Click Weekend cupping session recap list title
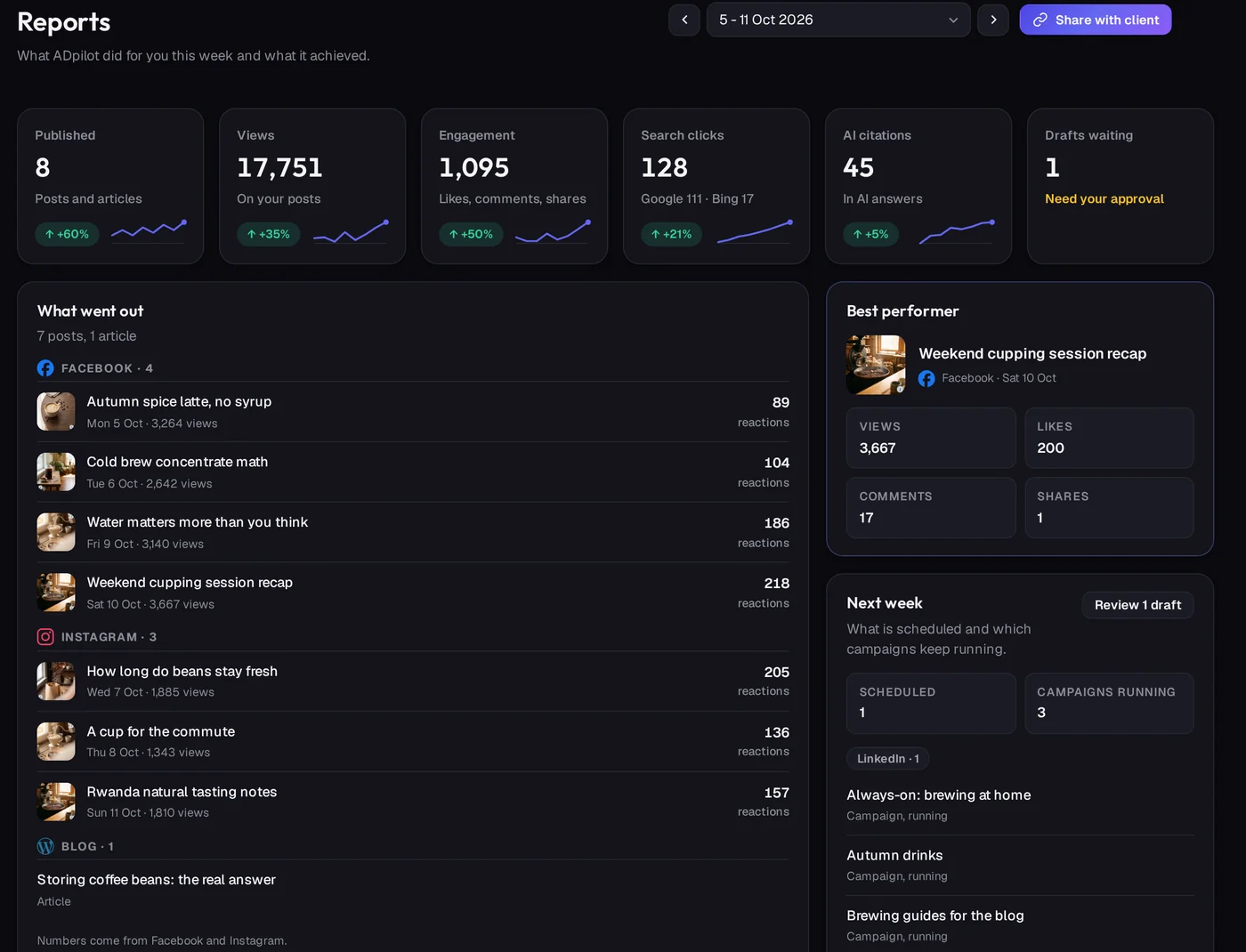Viewport: 1246px width, 952px height. click(190, 583)
